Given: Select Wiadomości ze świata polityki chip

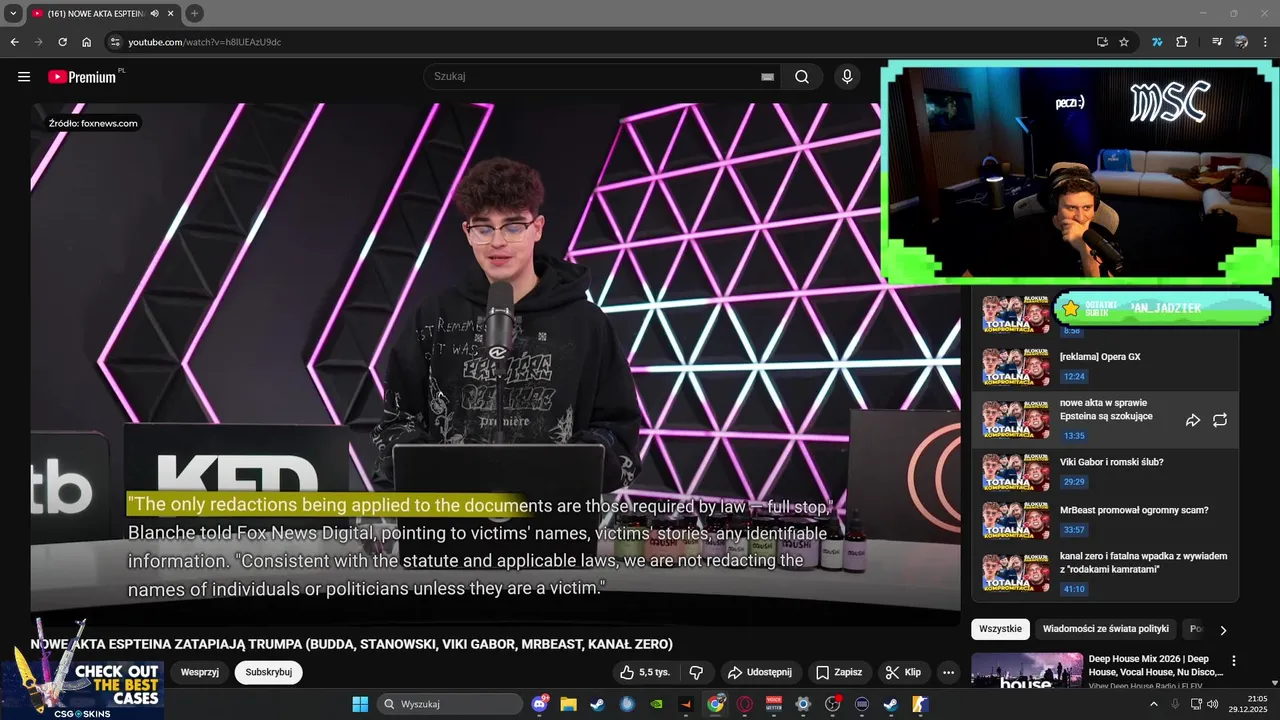Looking at the screenshot, I should coord(1105,629).
